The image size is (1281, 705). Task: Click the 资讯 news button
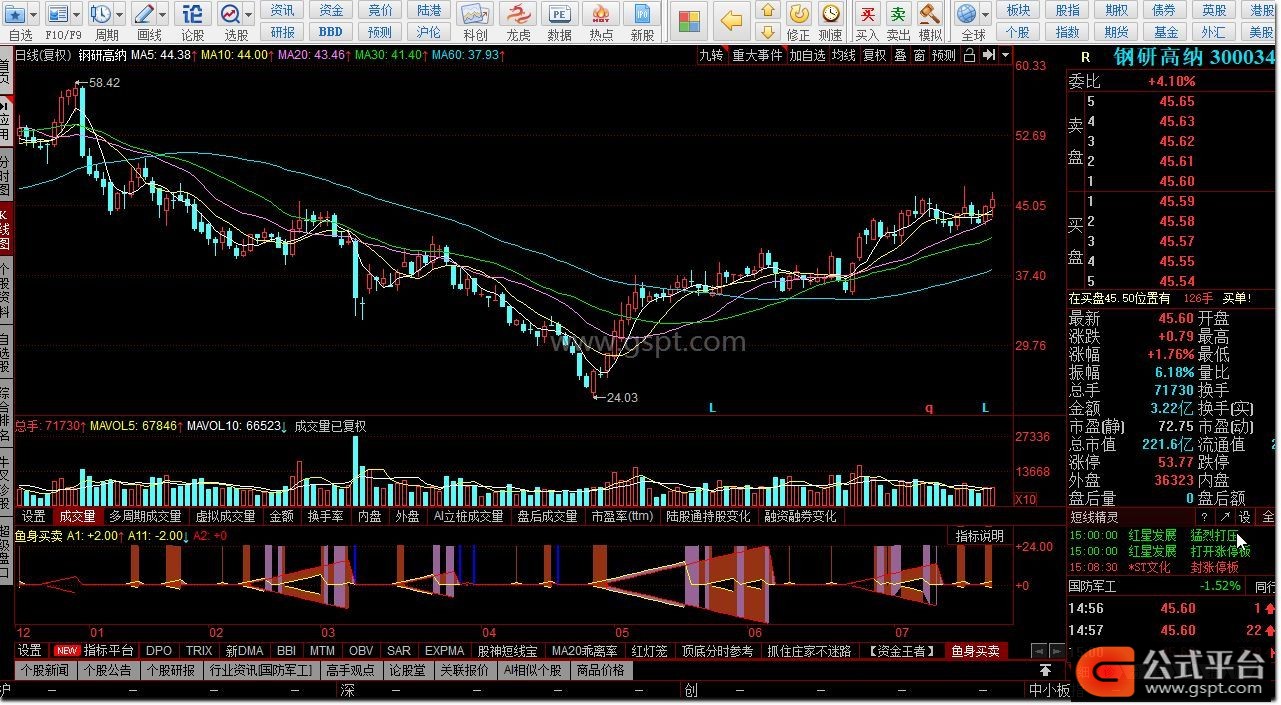coord(283,10)
